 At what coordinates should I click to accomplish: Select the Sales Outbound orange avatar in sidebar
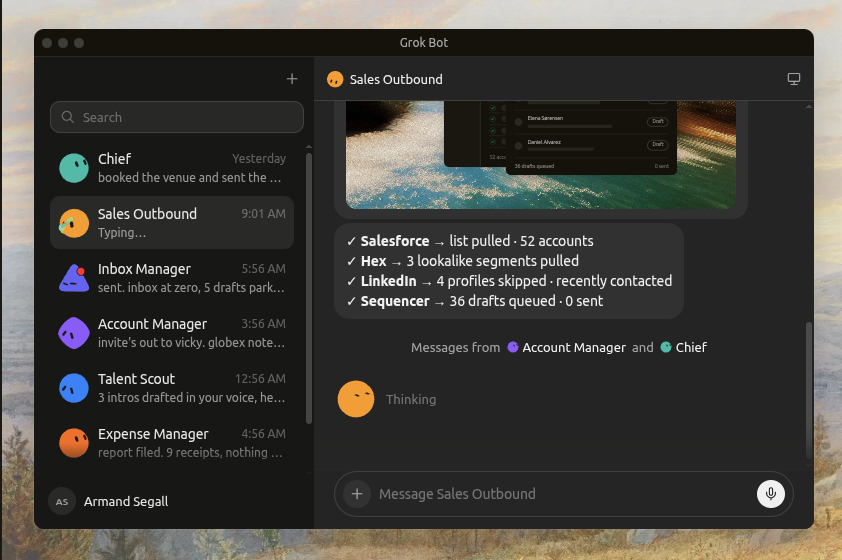point(74,223)
